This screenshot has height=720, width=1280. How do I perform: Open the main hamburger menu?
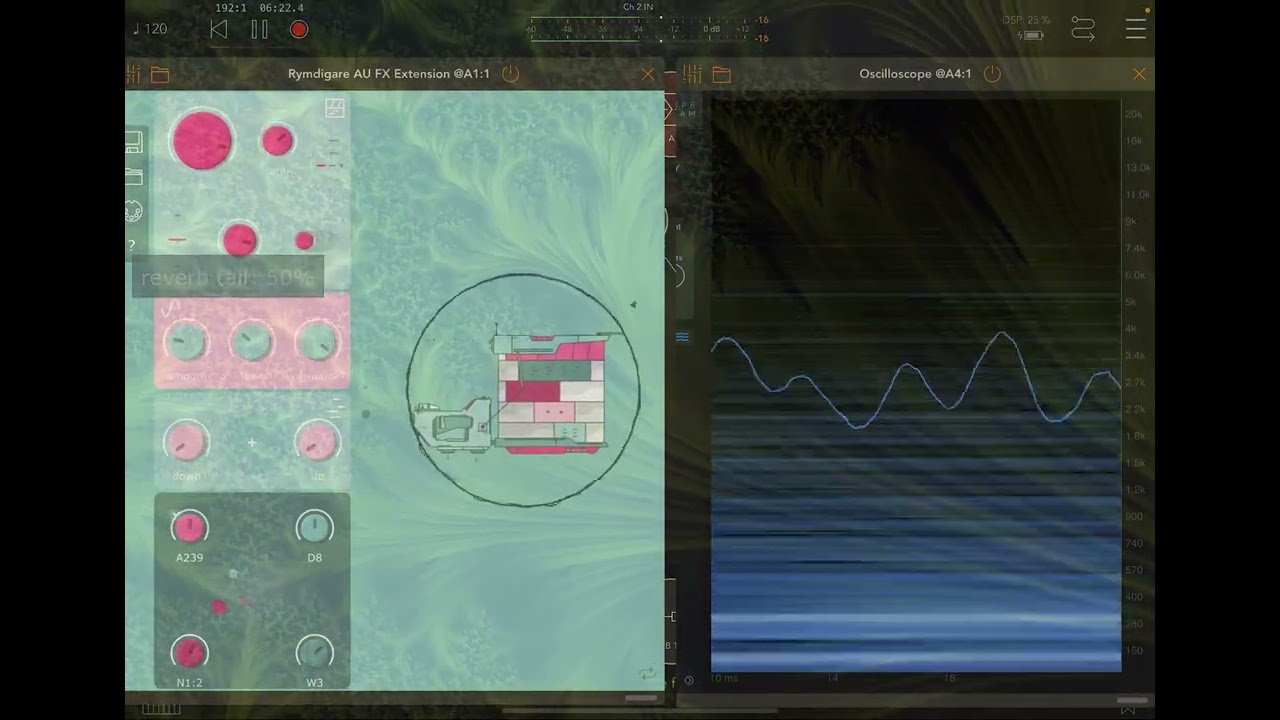(x=1136, y=29)
